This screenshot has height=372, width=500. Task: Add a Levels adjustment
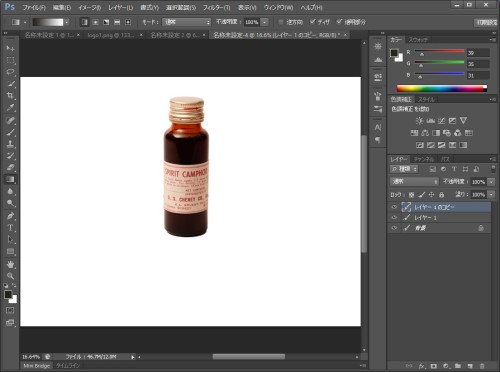430,121
